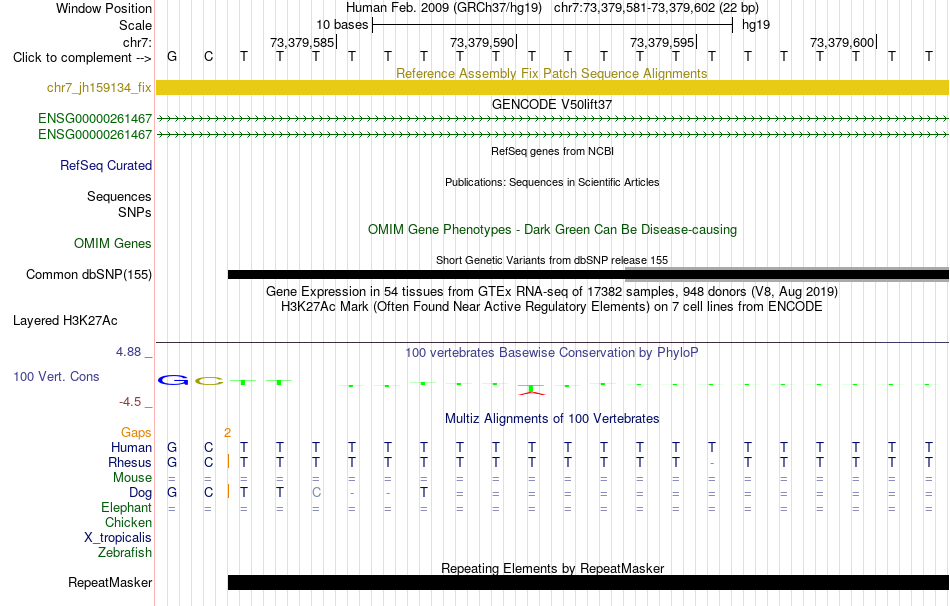Open OMIM Gene Phenotypes track title
This screenshot has width=950, height=606.
[x=552, y=230]
